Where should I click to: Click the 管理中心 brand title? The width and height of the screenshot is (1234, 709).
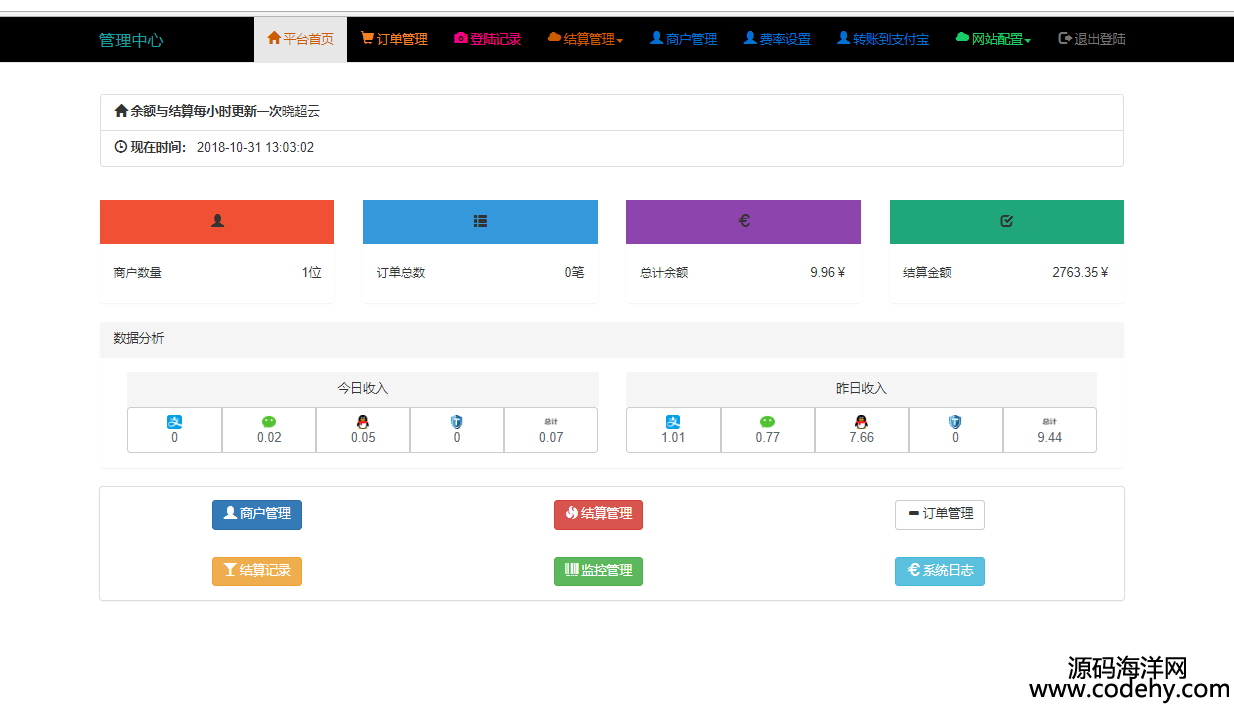tap(131, 41)
